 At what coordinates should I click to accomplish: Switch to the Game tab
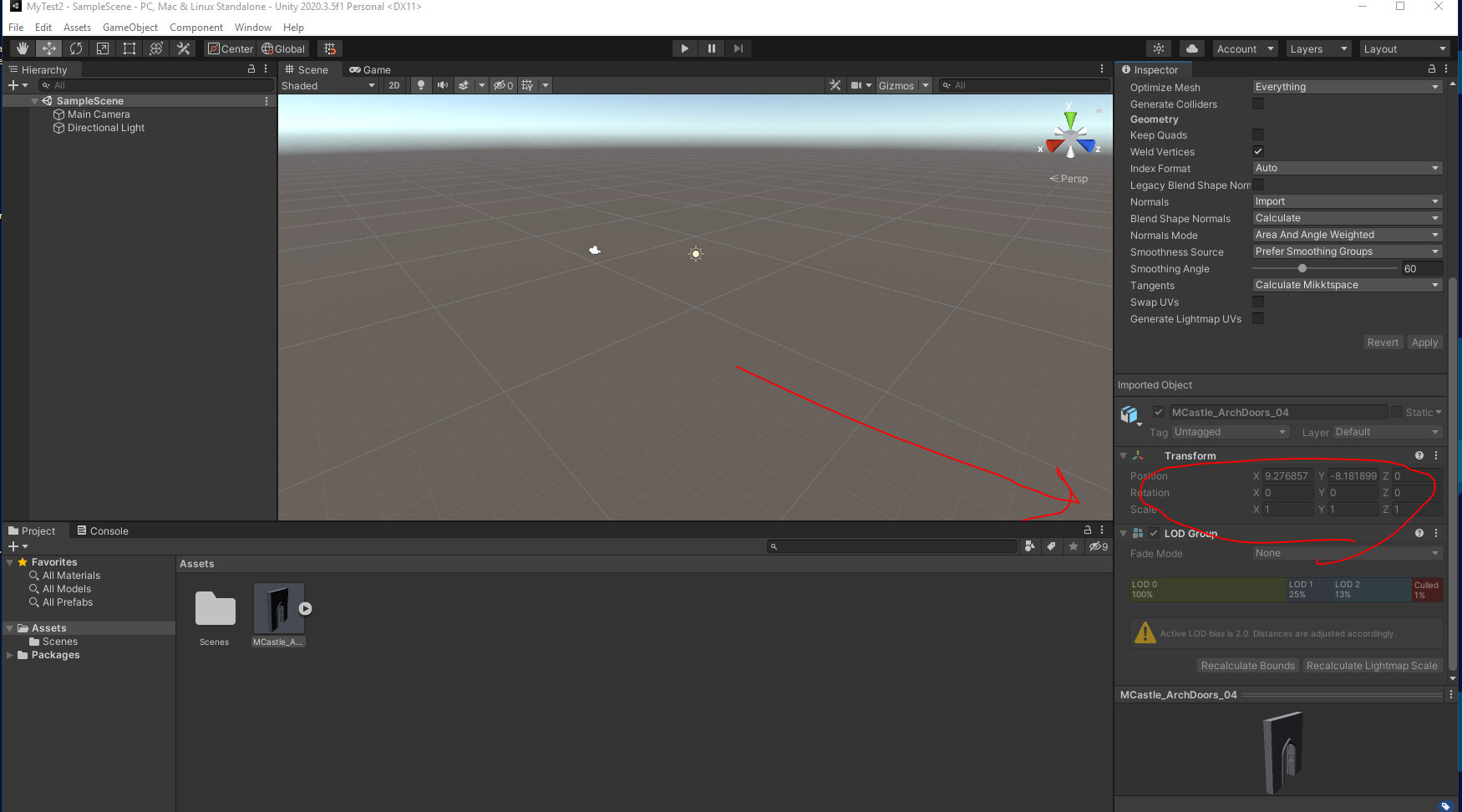pos(370,69)
